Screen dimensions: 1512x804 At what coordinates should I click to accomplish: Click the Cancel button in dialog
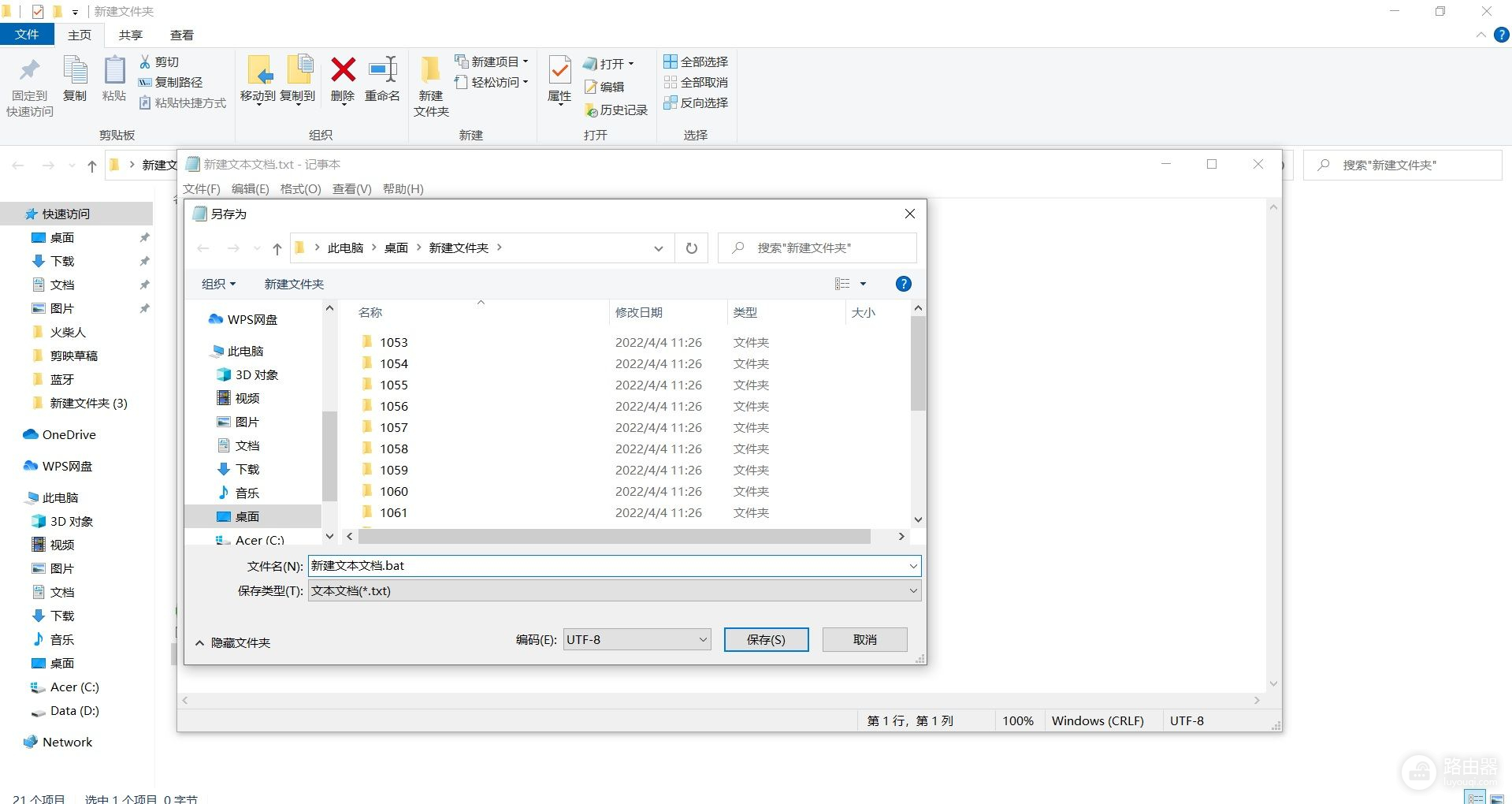[x=864, y=639]
